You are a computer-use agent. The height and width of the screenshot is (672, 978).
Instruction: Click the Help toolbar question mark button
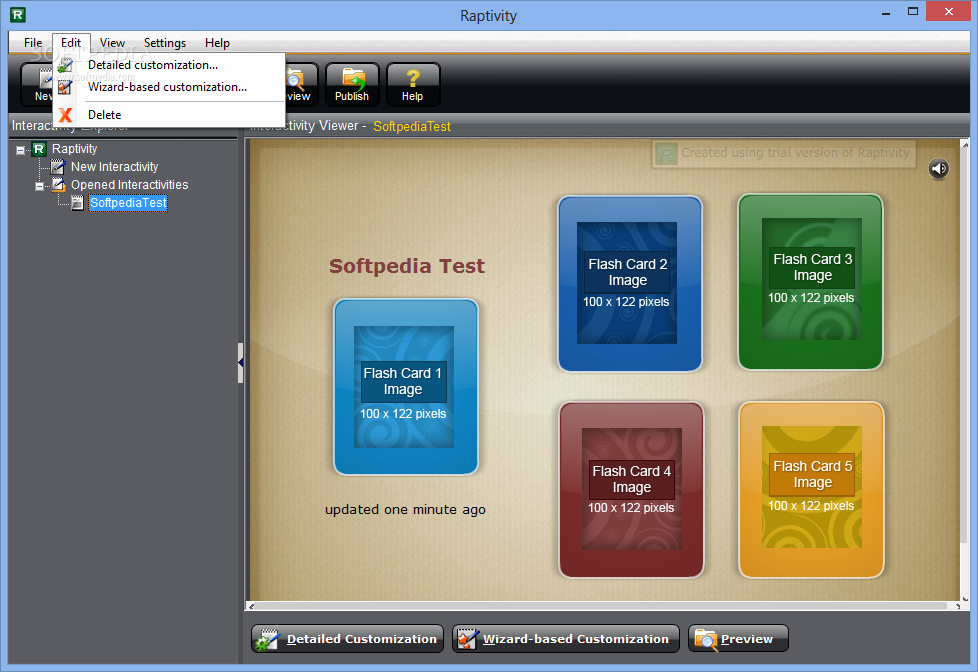[x=412, y=84]
